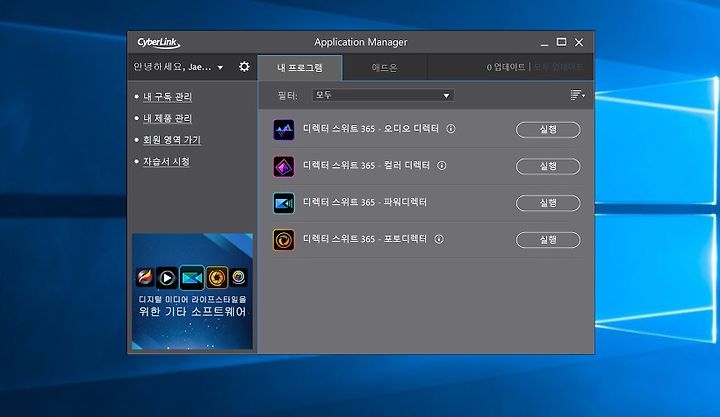
Task: Open the 자습서 시청 link
Action: click(166, 161)
